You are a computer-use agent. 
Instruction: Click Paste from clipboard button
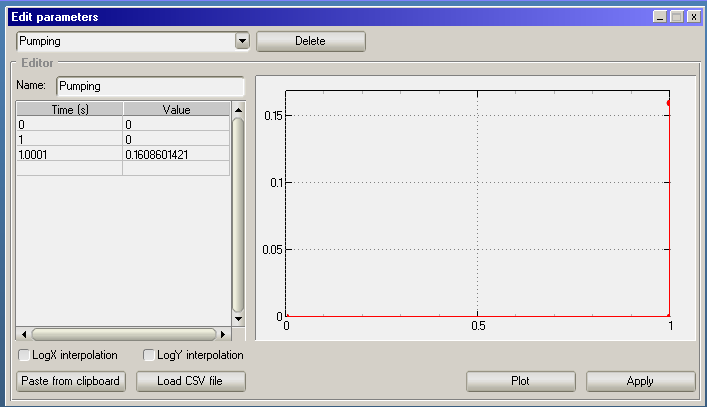[x=71, y=381]
